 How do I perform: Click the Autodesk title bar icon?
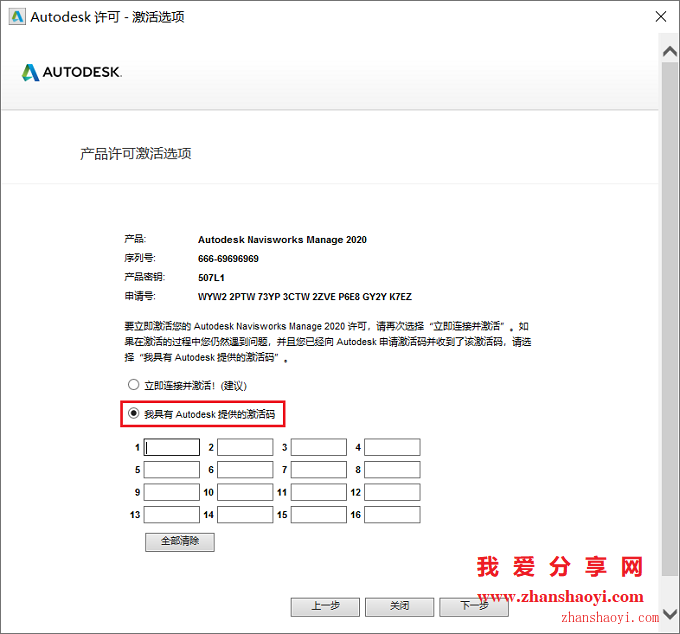click(17, 17)
